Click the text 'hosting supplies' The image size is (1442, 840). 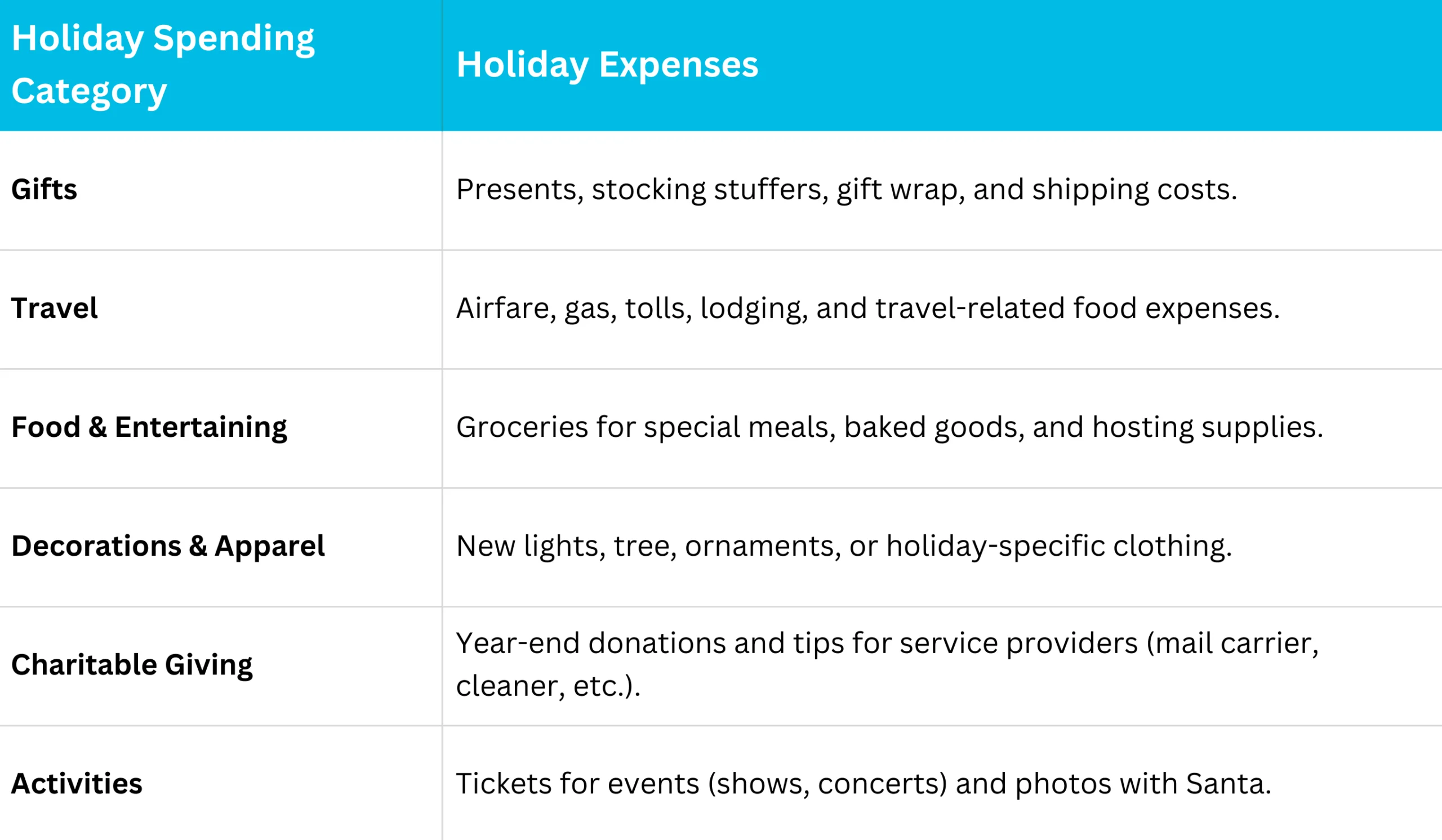point(1207,427)
